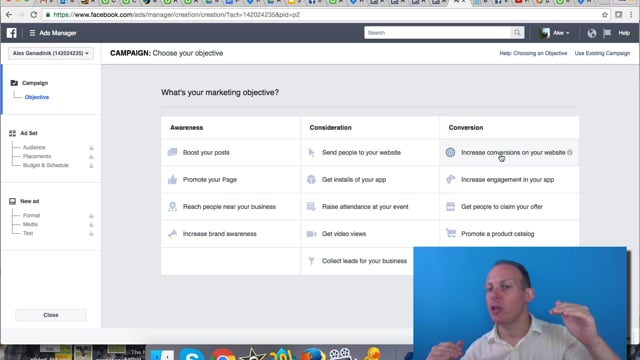
Task: Choose Raise attendance at your event
Action: click(x=370, y=207)
